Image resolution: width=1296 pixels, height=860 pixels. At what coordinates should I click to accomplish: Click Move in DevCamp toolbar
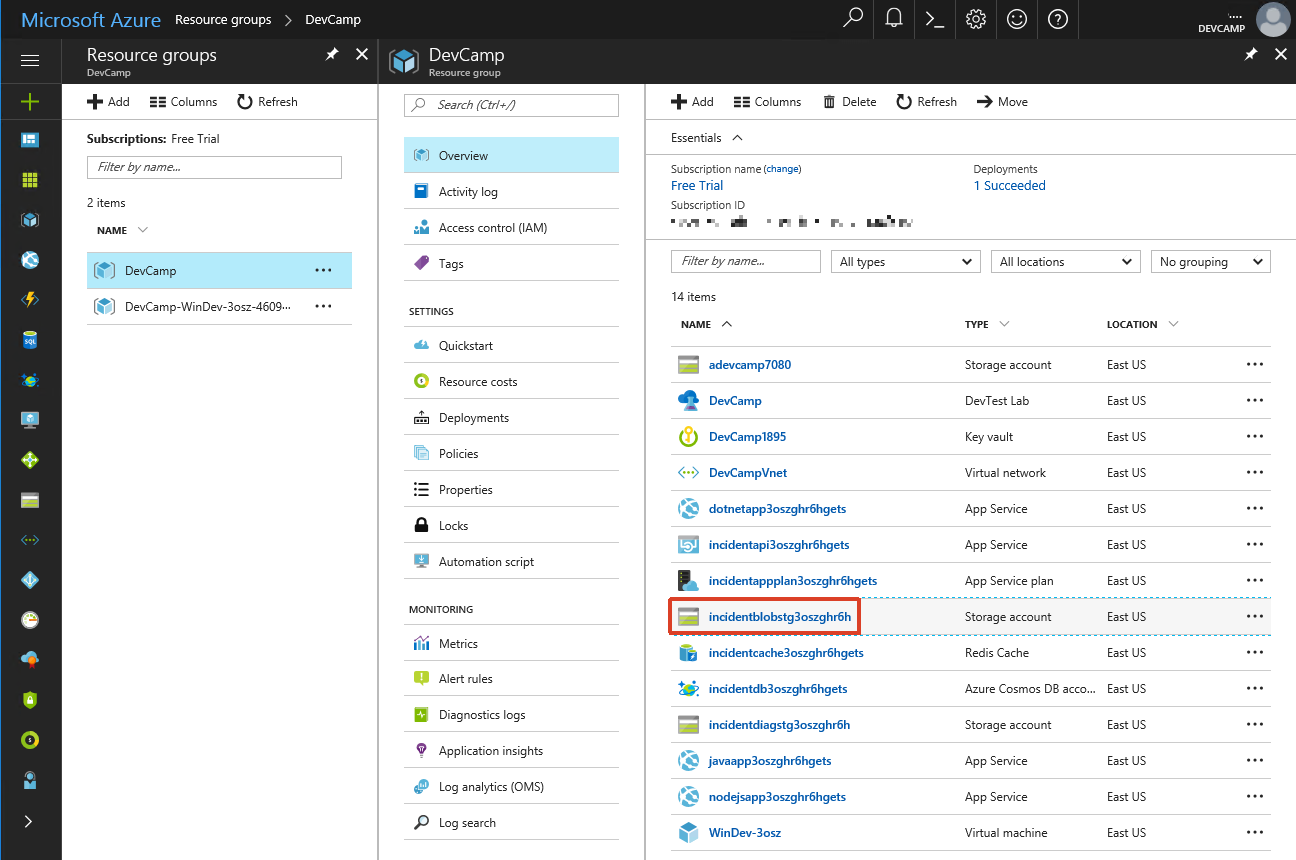(x=1002, y=102)
